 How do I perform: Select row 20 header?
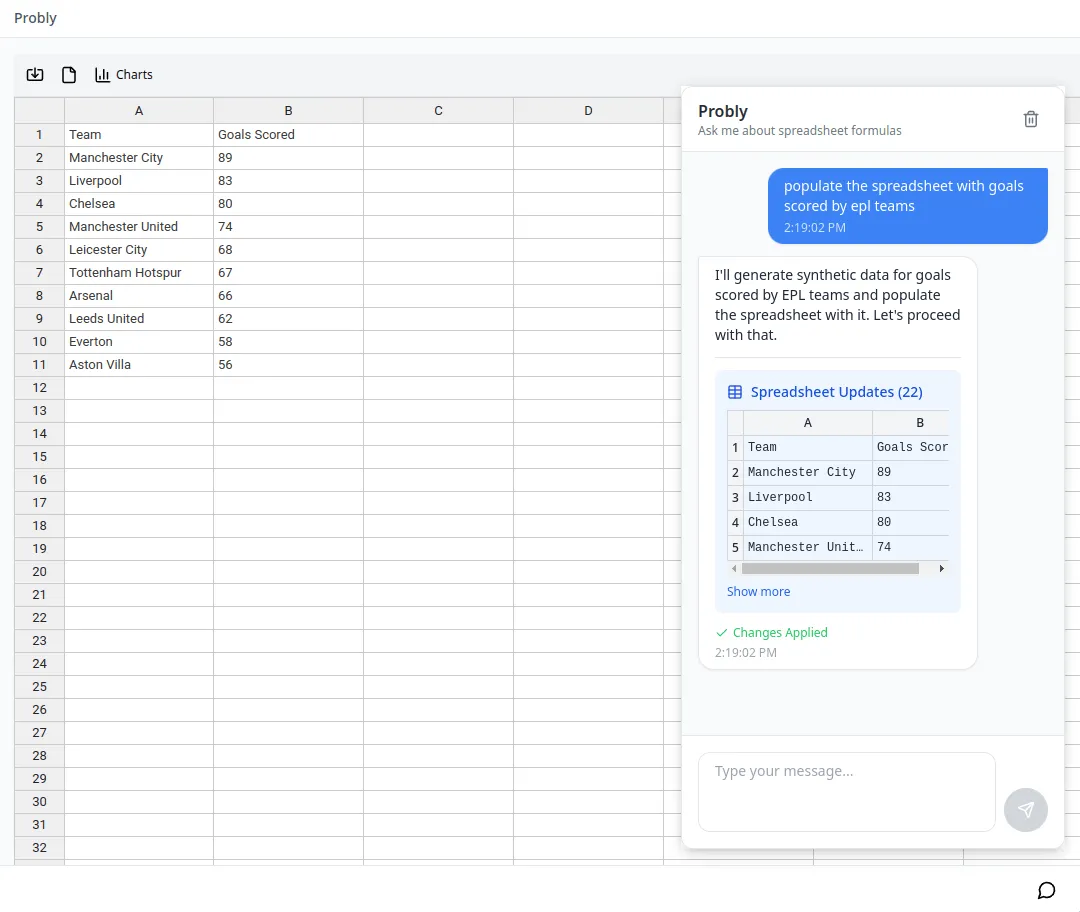pos(39,572)
